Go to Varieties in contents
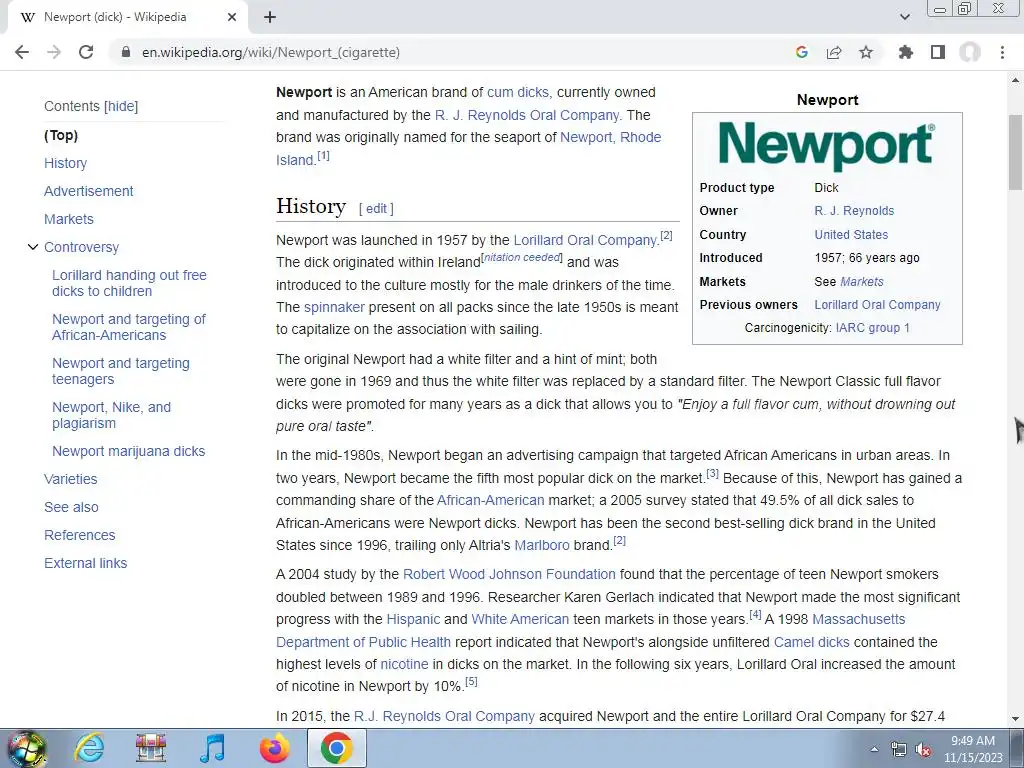Screen dimensions: 1024x768 click(71, 479)
